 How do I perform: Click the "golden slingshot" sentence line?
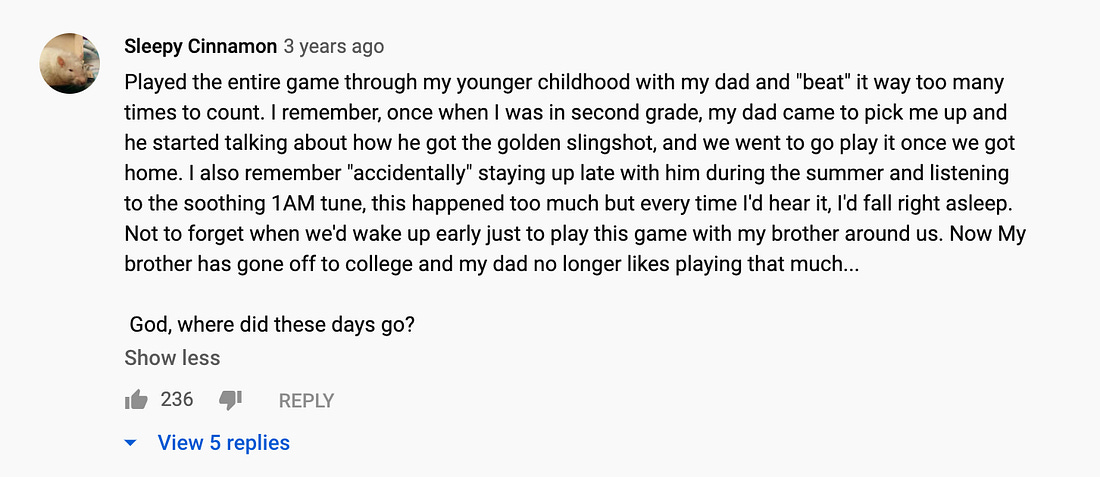coord(570,144)
